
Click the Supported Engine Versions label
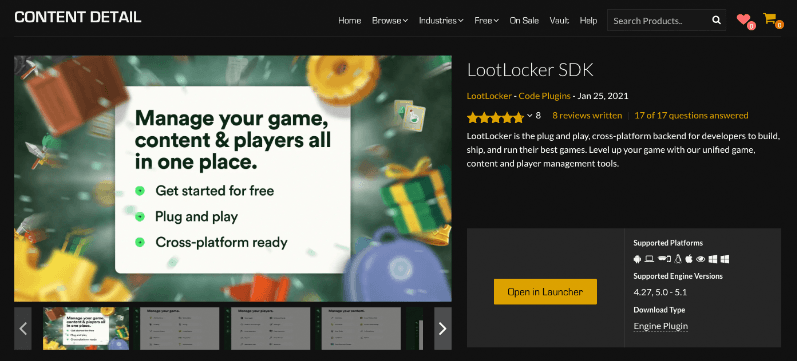click(678, 276)
